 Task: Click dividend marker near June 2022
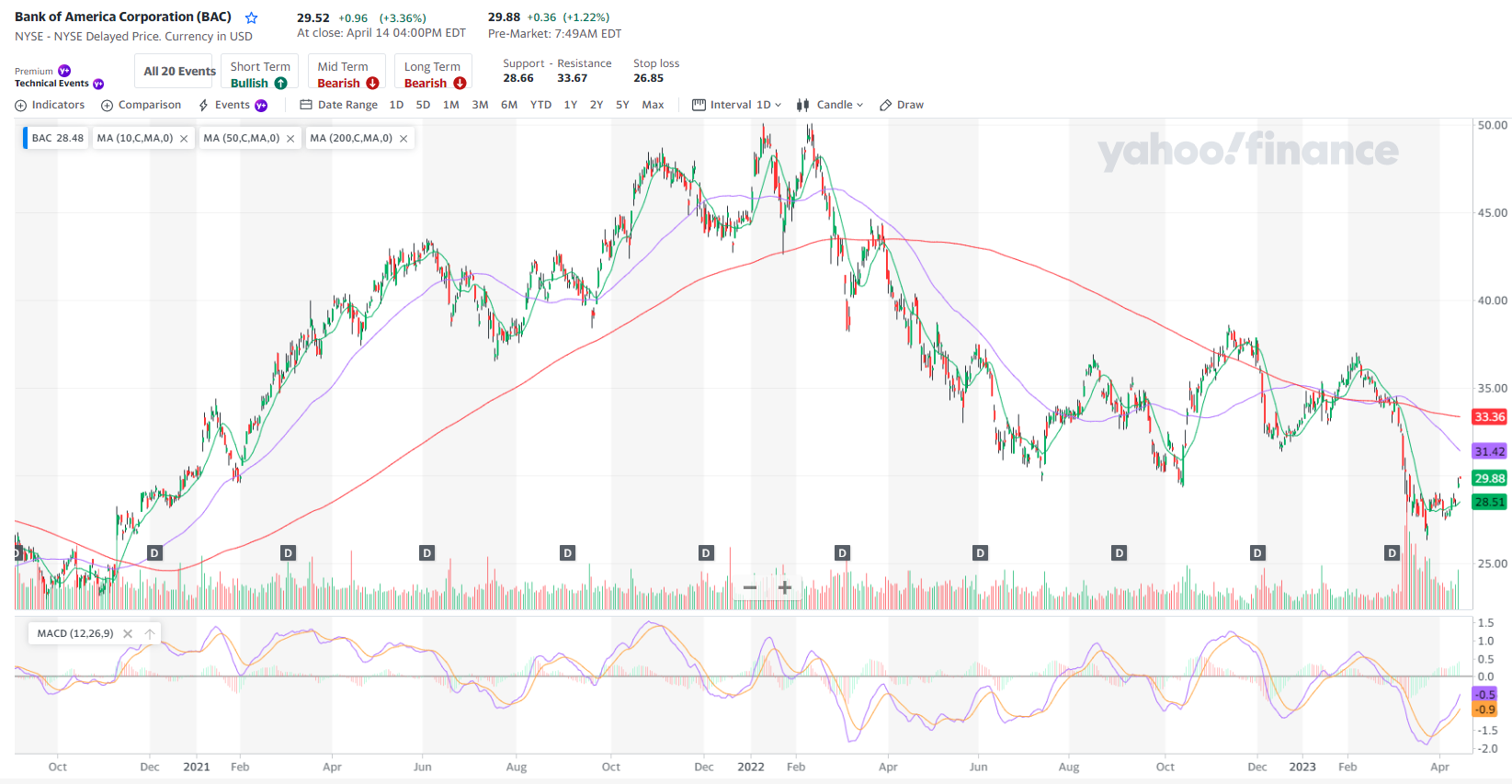click(x=981, y=553)
